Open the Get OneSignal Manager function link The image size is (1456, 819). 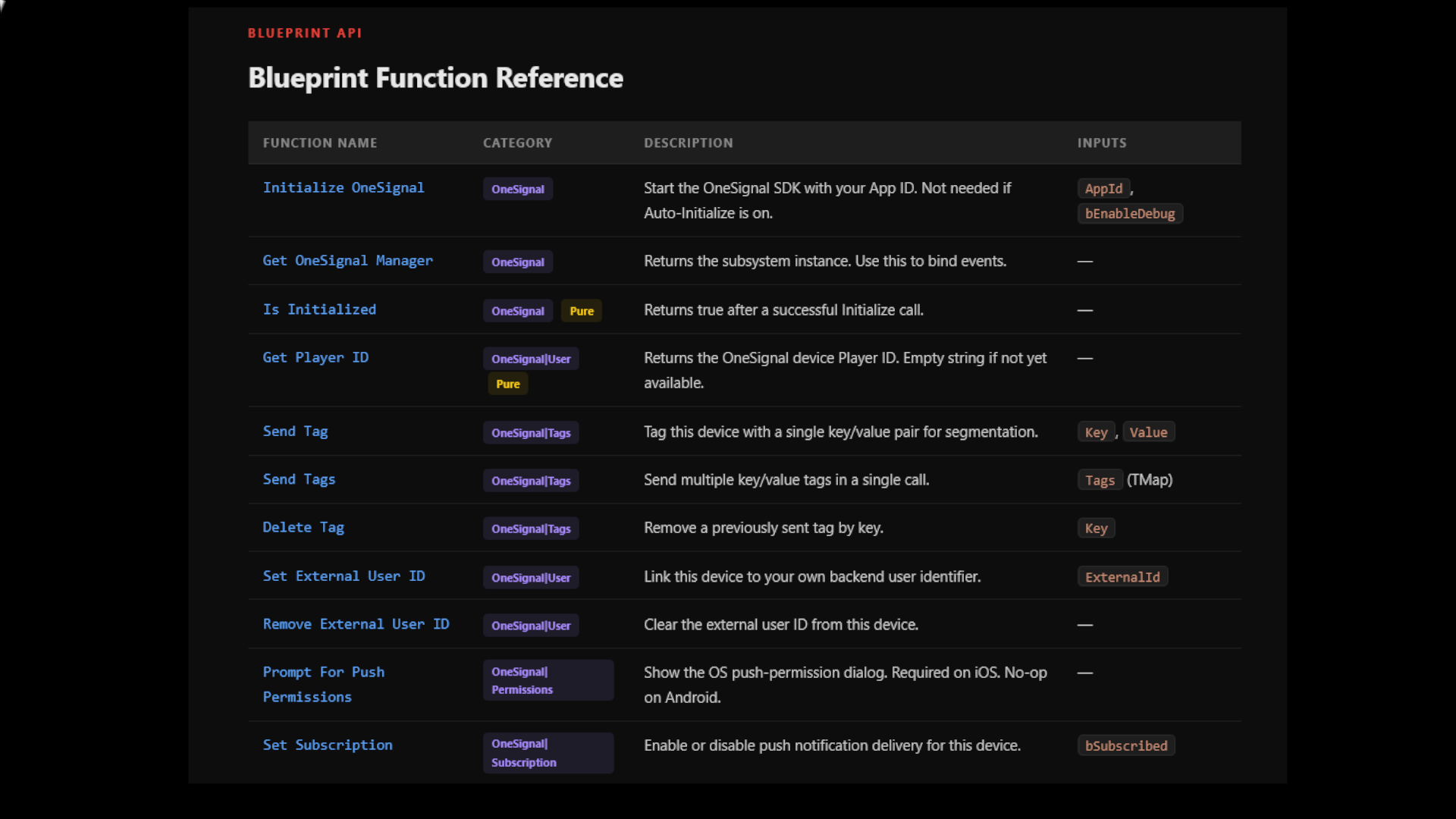coord(347,260)
